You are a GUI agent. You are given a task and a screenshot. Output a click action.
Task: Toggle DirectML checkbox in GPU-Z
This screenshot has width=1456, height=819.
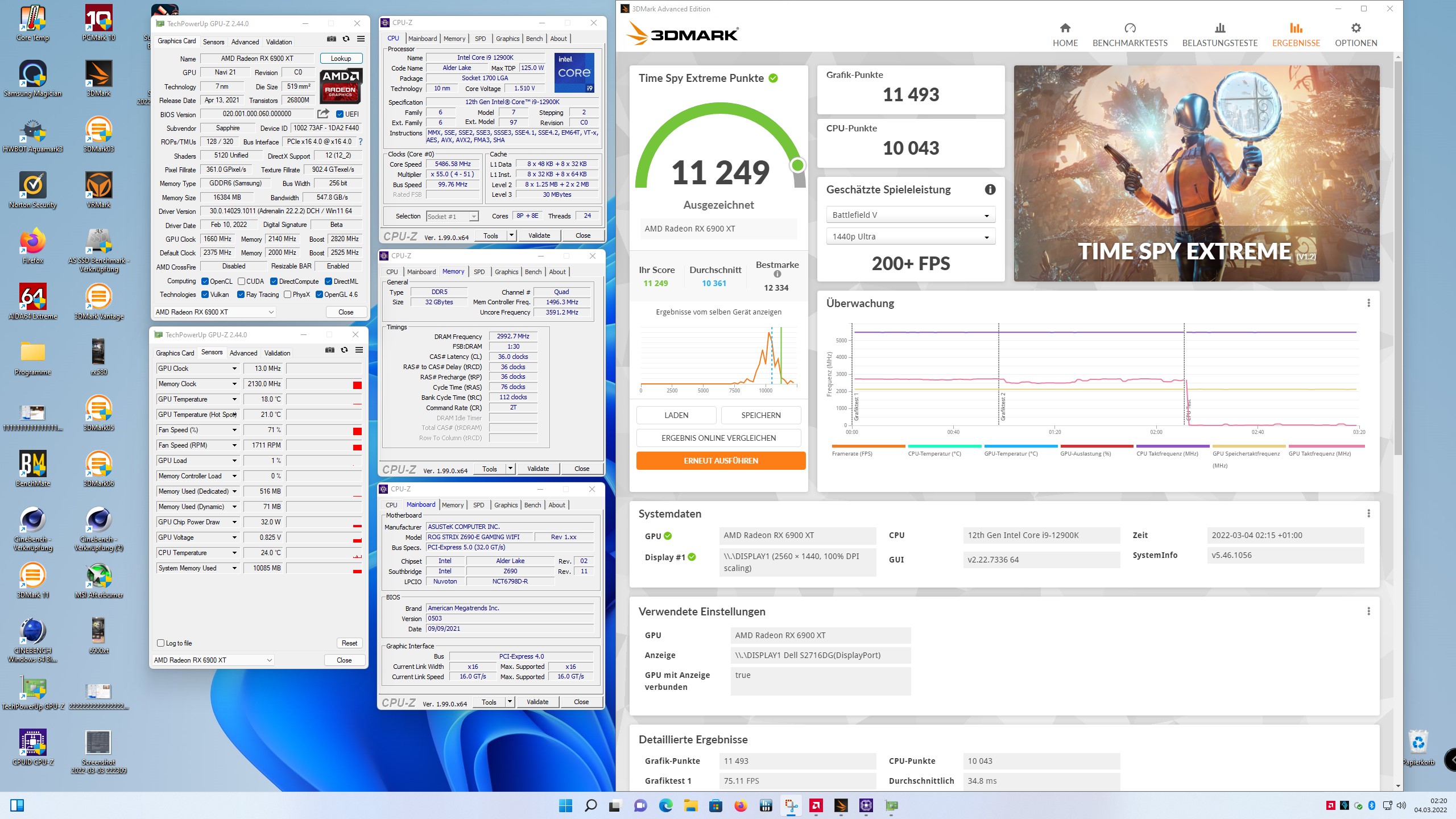(328, 282)
